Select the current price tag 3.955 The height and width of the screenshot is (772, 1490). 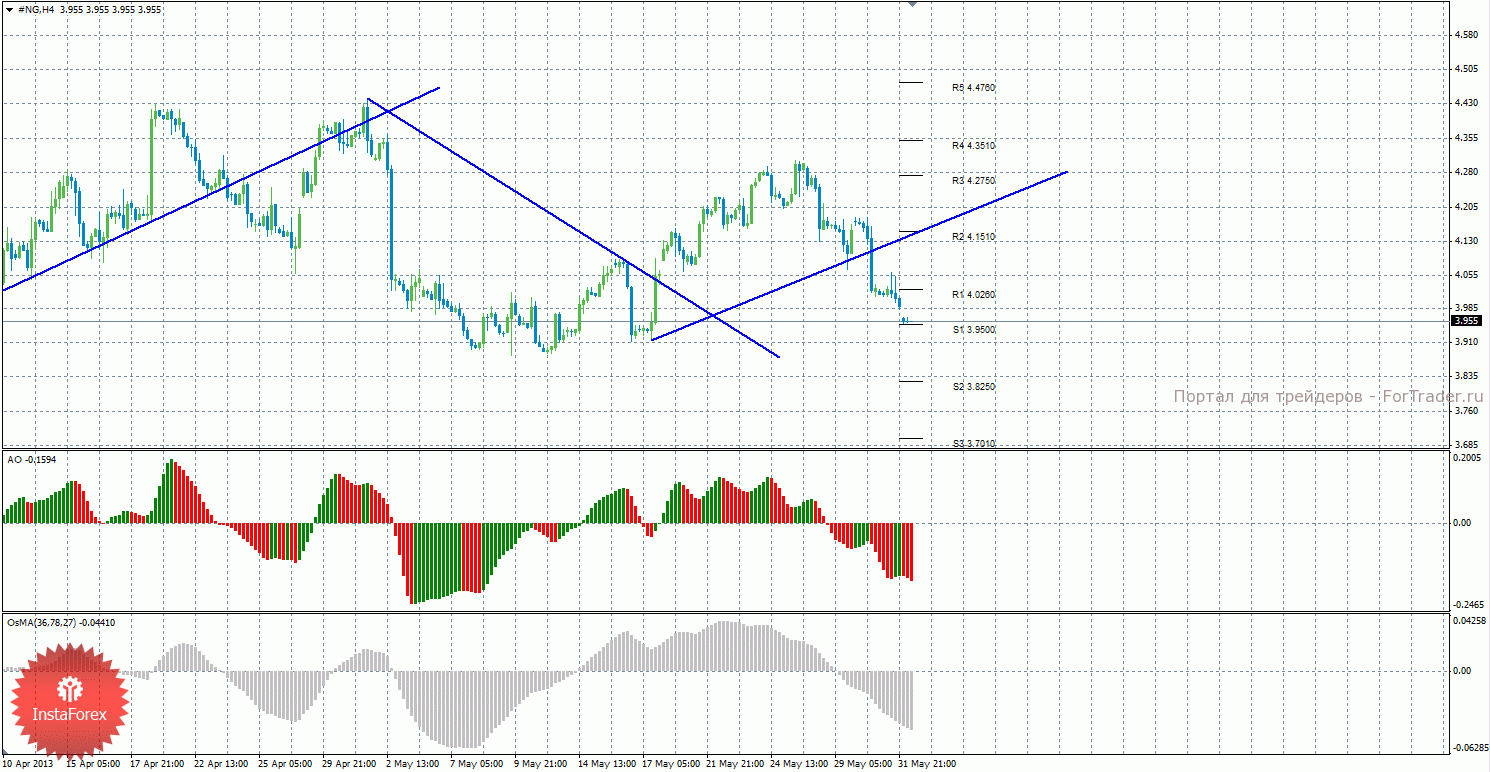[1465, 321]
